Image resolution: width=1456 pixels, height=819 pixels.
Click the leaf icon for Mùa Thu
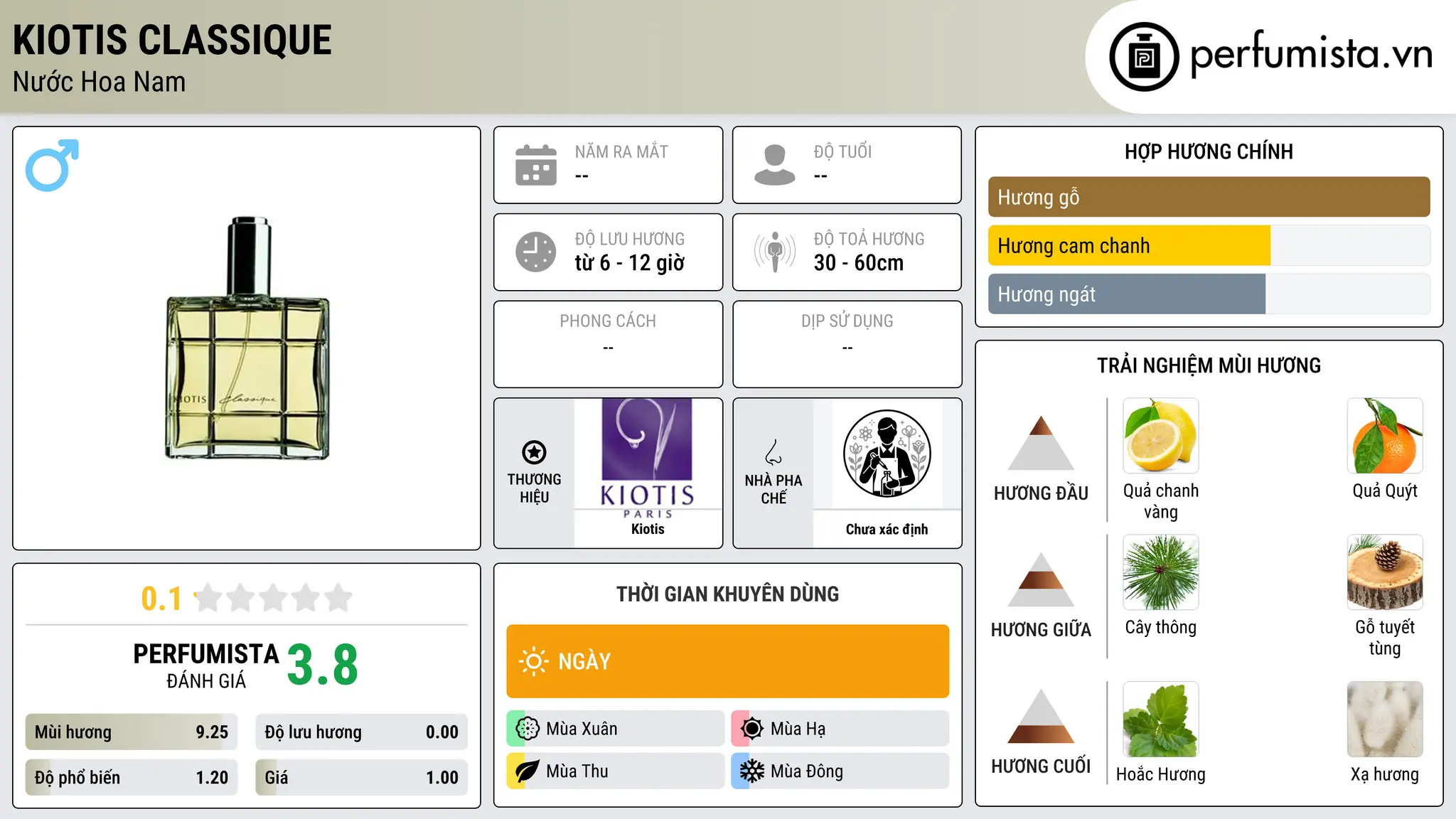point(528,771)
